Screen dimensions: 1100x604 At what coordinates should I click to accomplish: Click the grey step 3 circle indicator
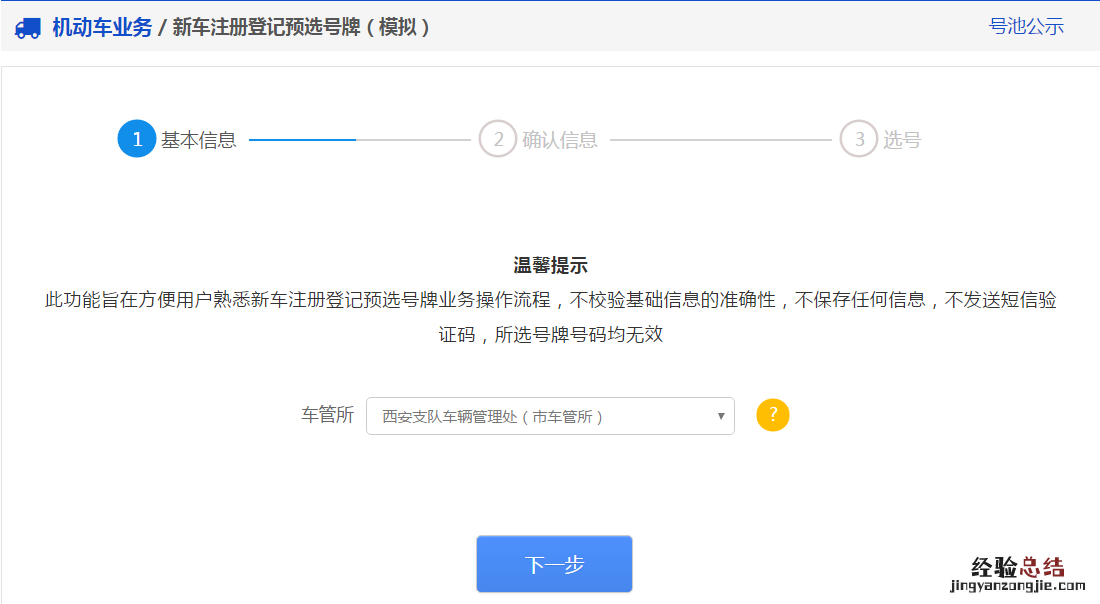pos(860,139)
